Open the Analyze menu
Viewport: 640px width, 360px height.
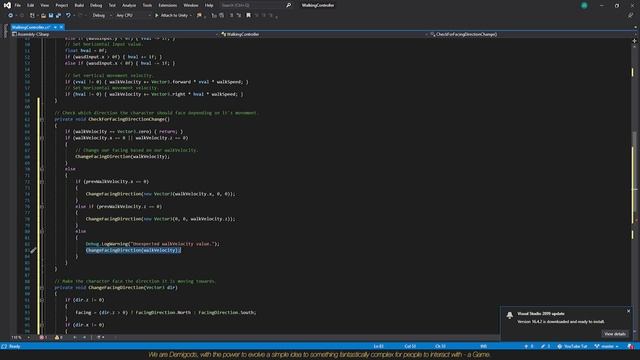pyautogui.click(x=129, y=5)
